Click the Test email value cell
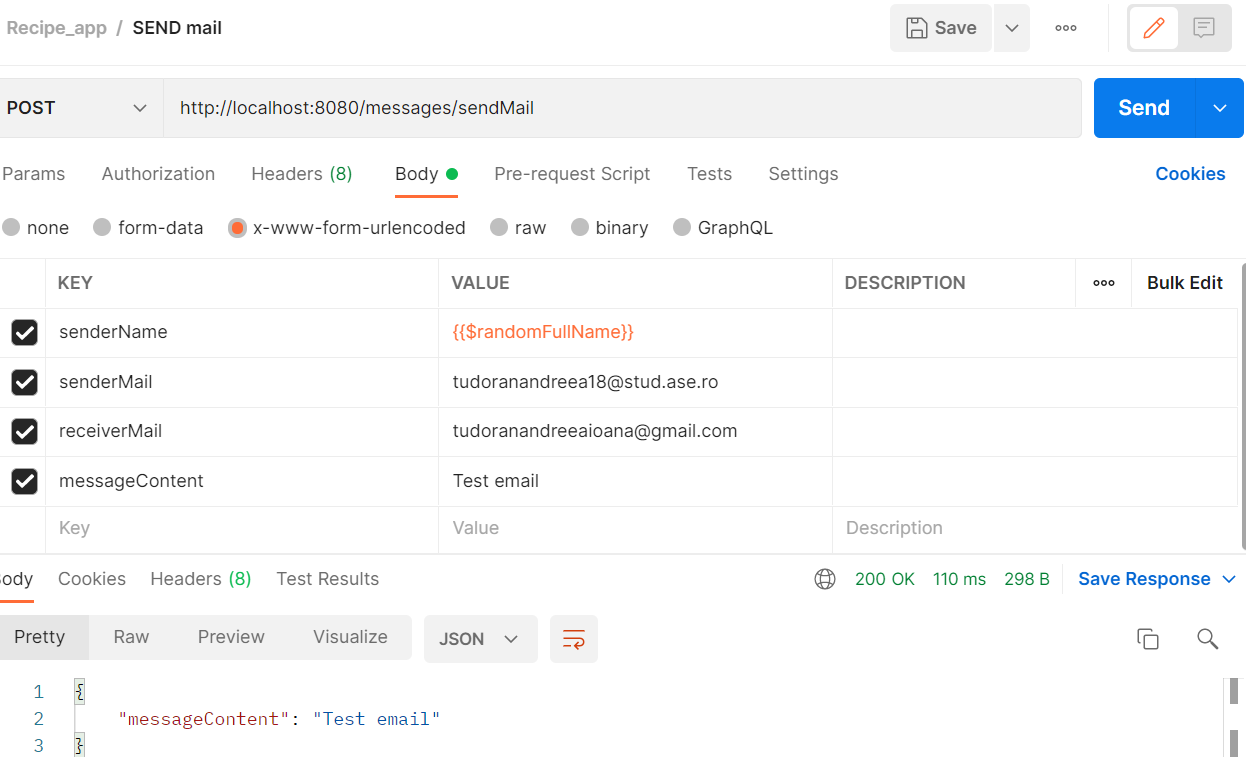 tap(635, 481)
